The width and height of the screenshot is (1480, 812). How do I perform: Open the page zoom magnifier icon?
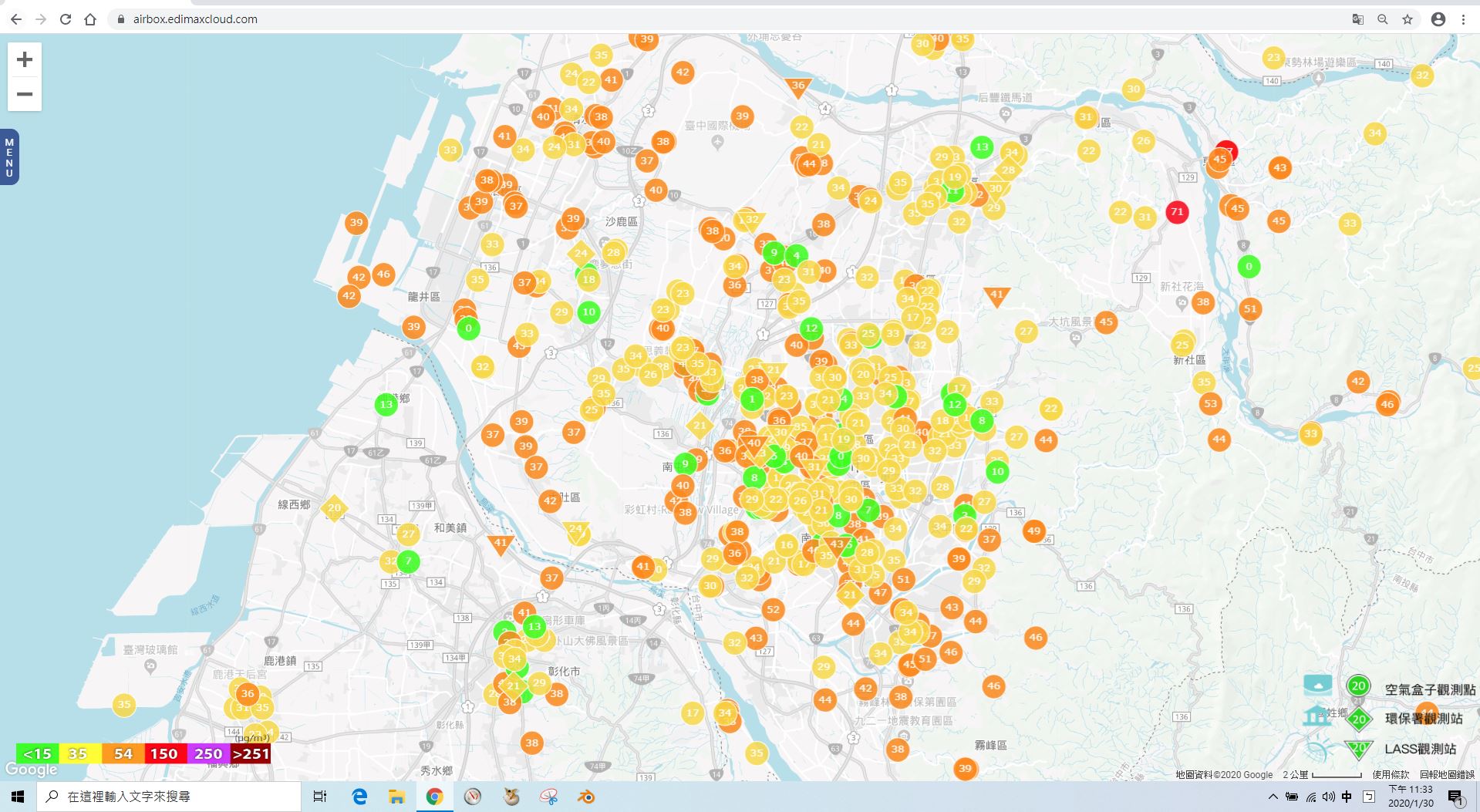pos(1383,19)
